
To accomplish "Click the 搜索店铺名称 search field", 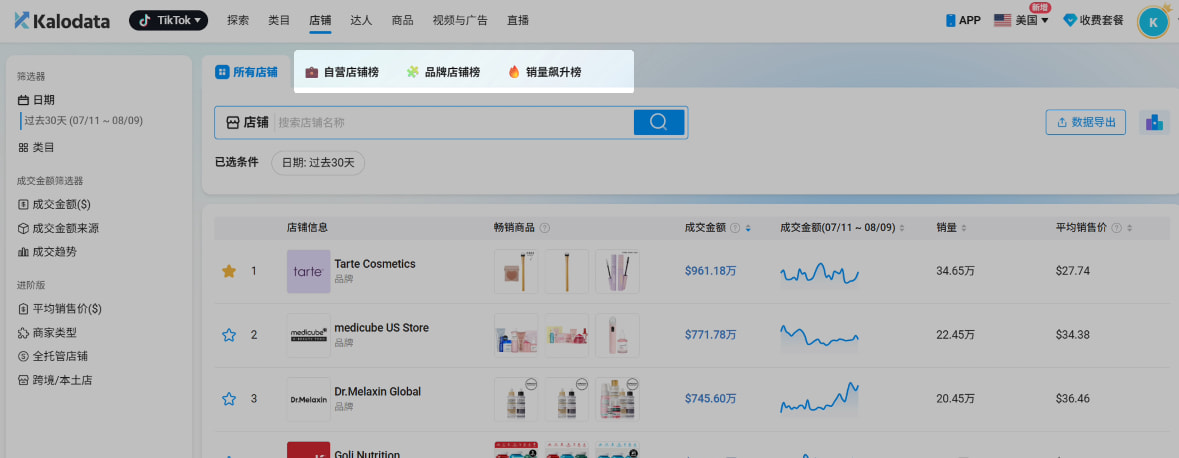I will point(454,123).
